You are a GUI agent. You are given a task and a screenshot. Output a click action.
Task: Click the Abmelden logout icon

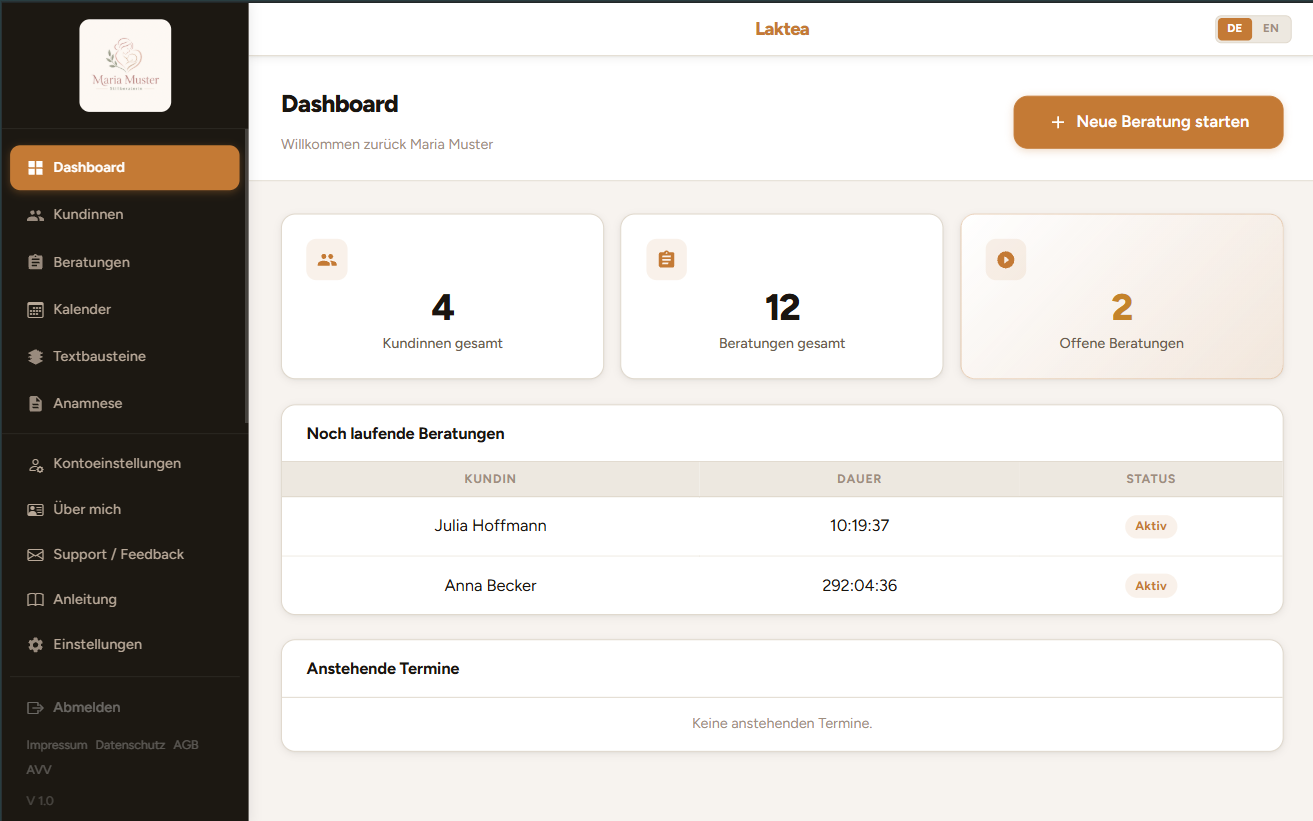click(36, 708)
